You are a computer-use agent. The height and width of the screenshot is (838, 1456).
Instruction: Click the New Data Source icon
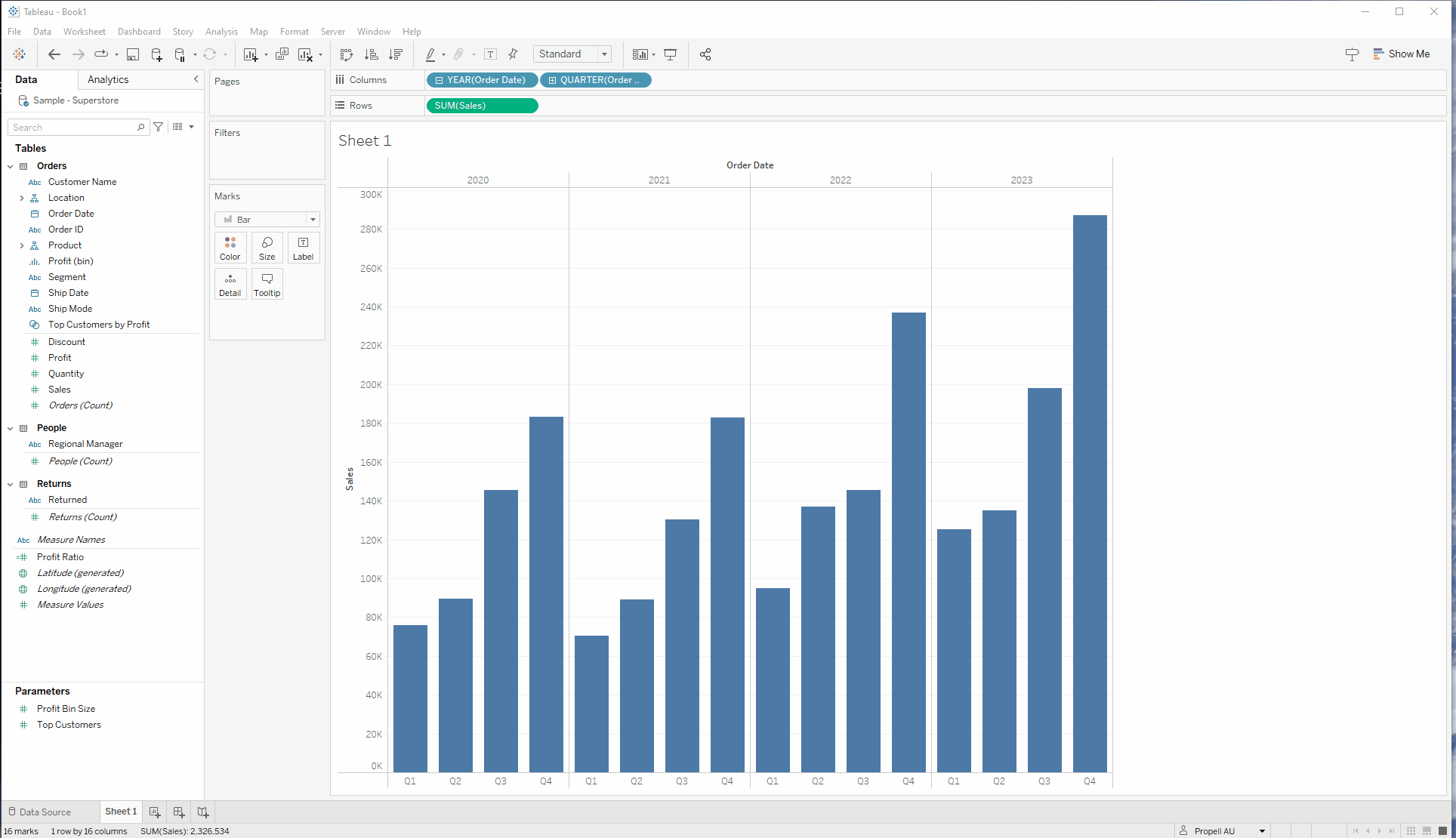(x=156, y=54)
